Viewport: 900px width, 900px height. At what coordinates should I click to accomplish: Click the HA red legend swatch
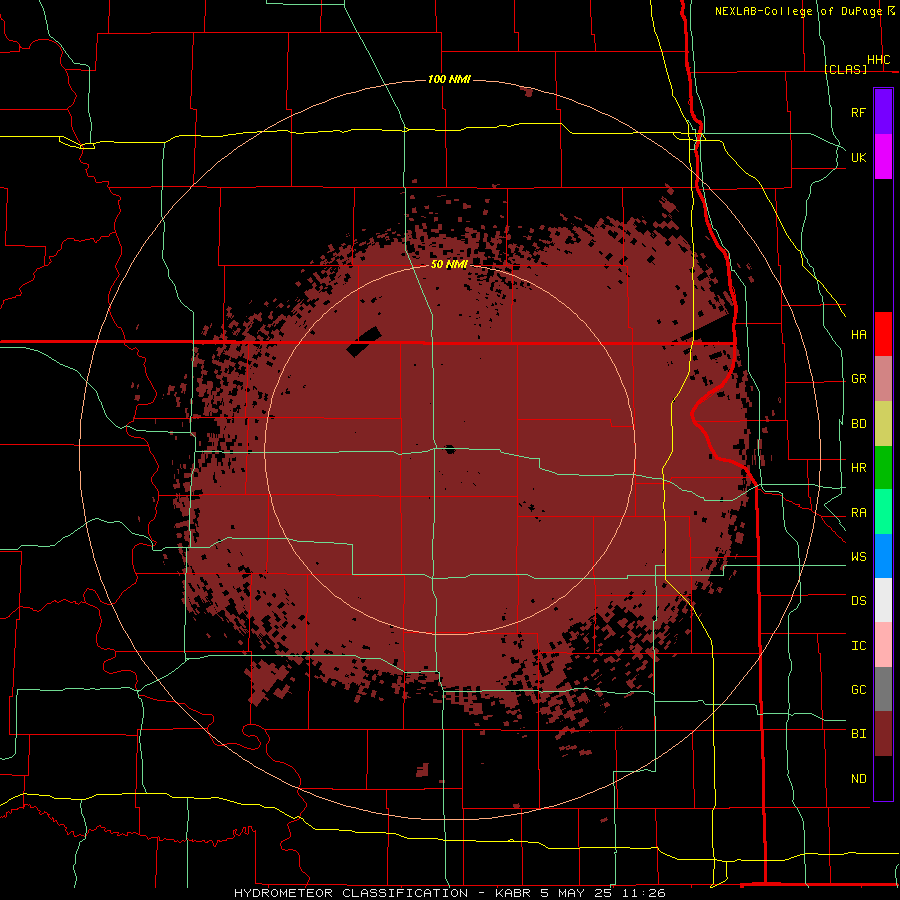tap(883, 334)
